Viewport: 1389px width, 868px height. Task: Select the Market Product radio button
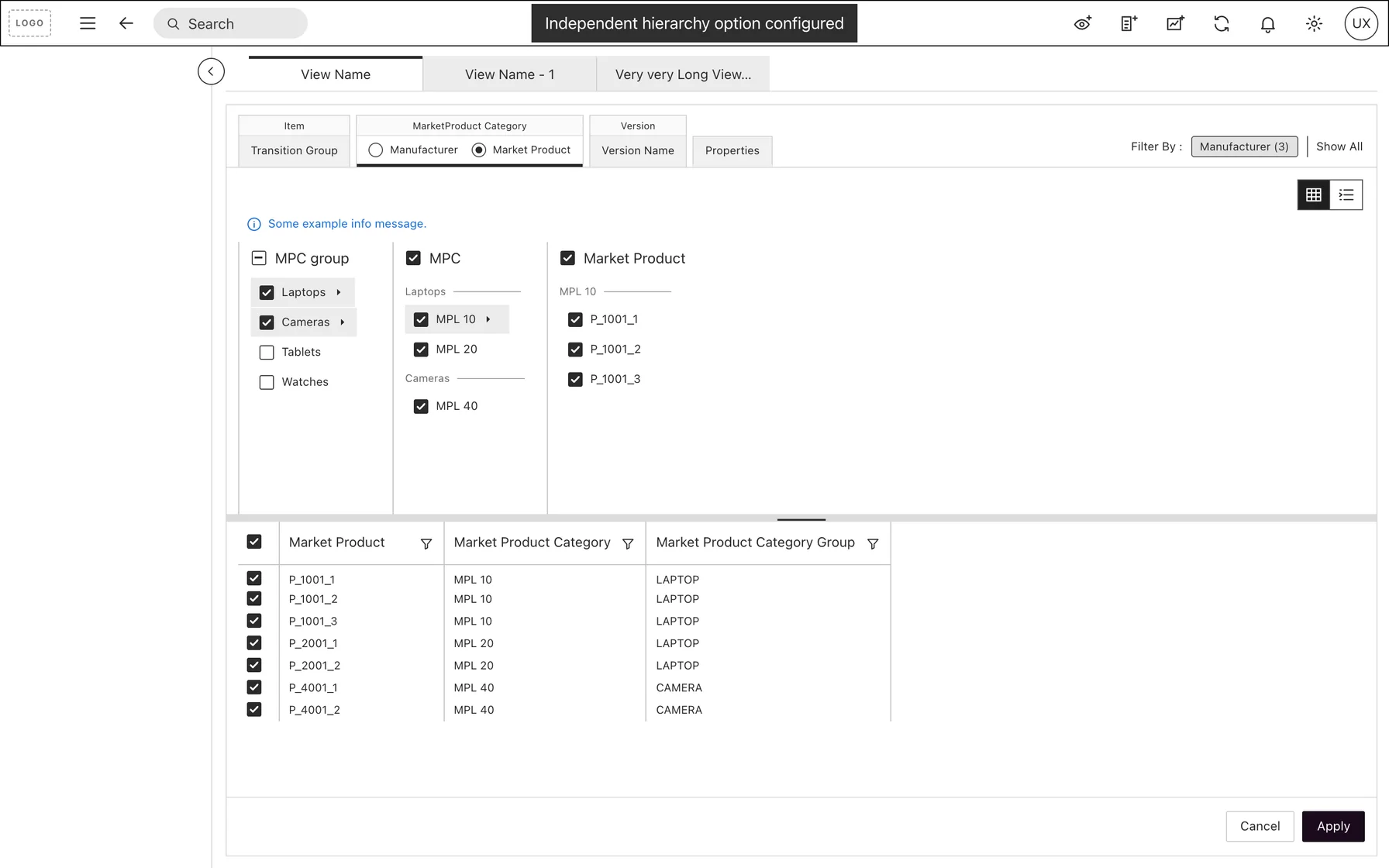tap(479, 150)
